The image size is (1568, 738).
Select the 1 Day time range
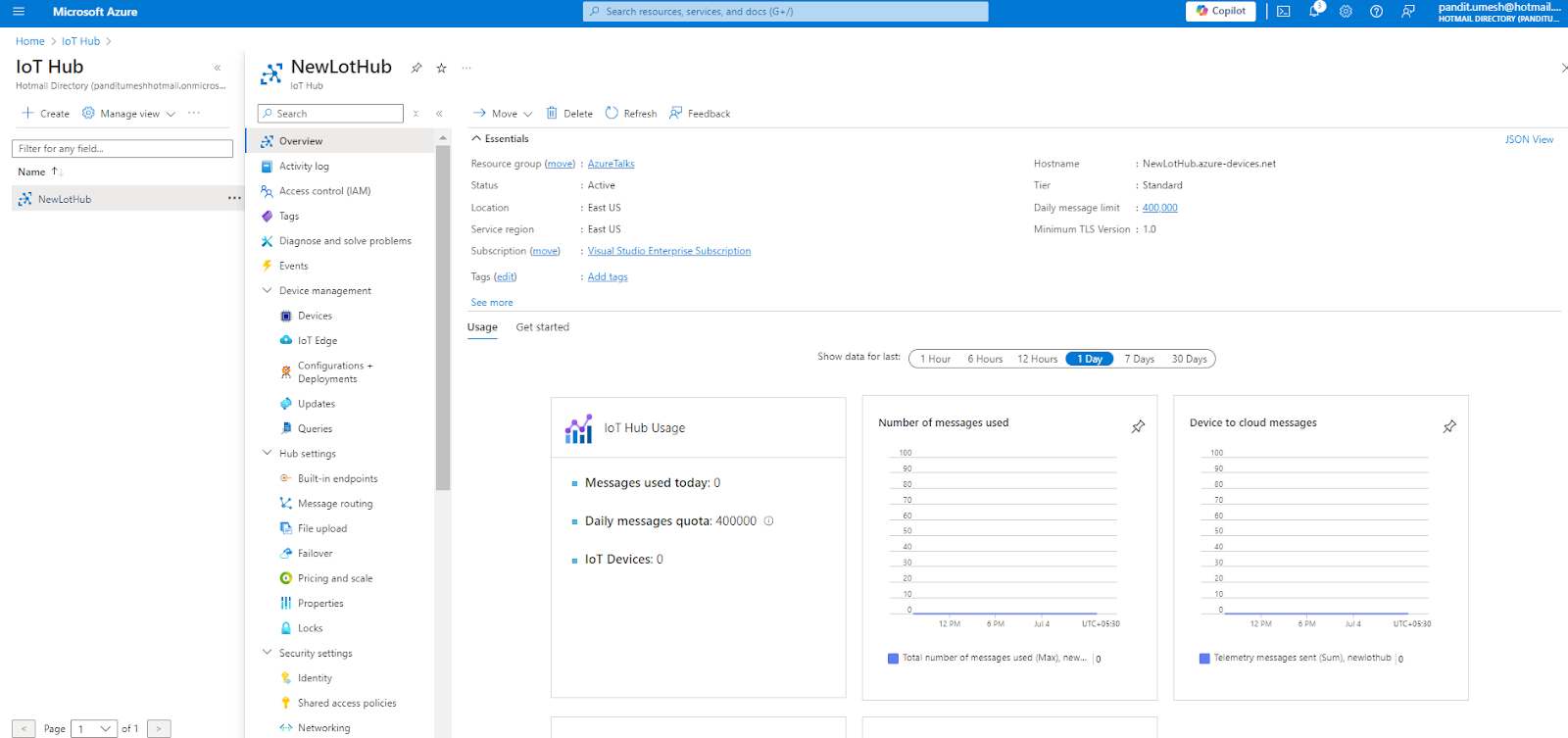tap(1090, 359)
